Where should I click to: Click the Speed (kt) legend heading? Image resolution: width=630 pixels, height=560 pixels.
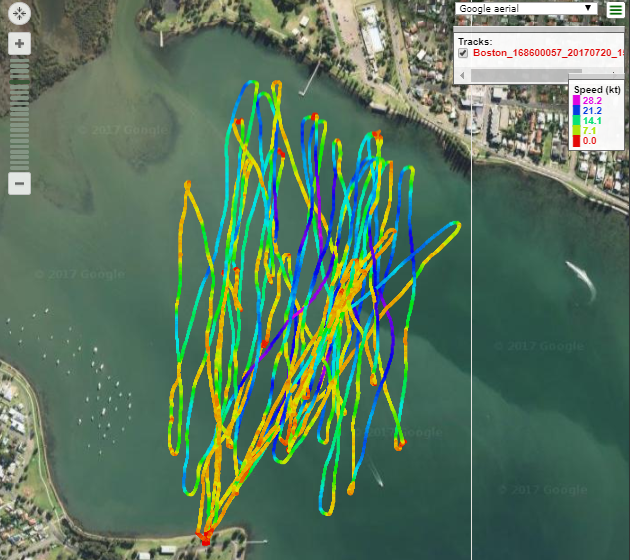pyautogui.click(x=597, y=90)
